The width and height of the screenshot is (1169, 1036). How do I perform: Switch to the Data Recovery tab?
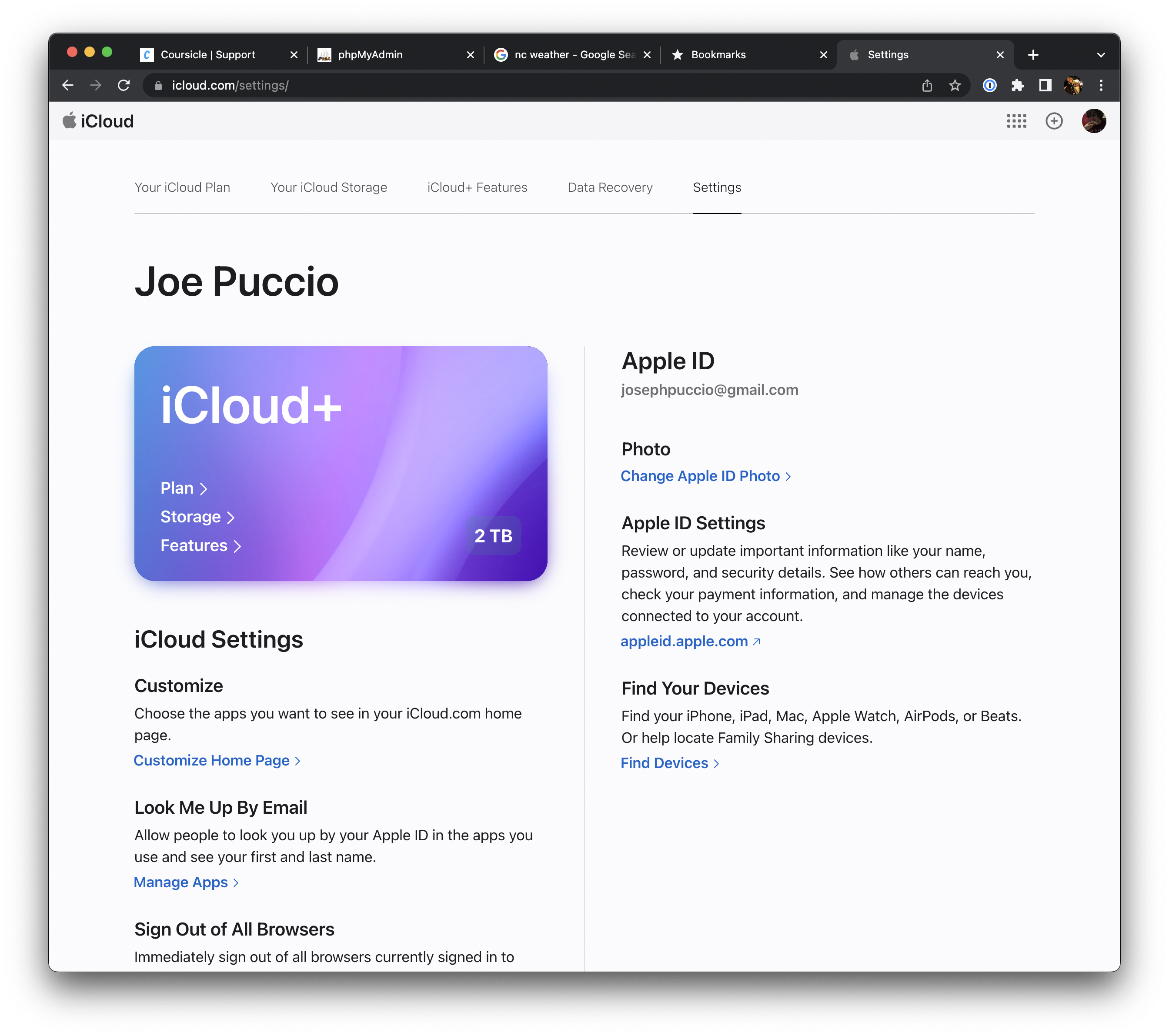click(x=610, y=187)
